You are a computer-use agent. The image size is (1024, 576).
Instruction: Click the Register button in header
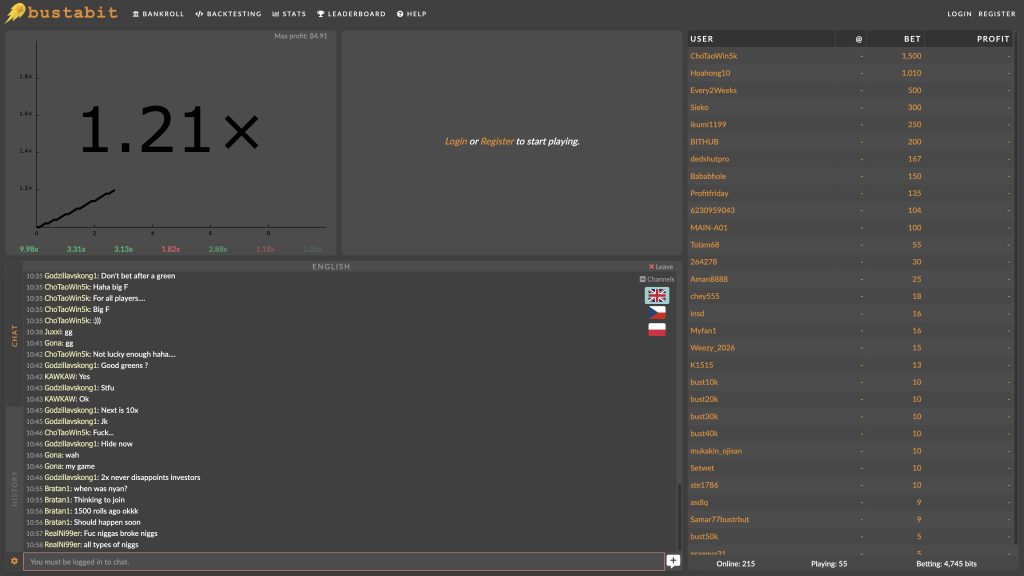point(997,14)
